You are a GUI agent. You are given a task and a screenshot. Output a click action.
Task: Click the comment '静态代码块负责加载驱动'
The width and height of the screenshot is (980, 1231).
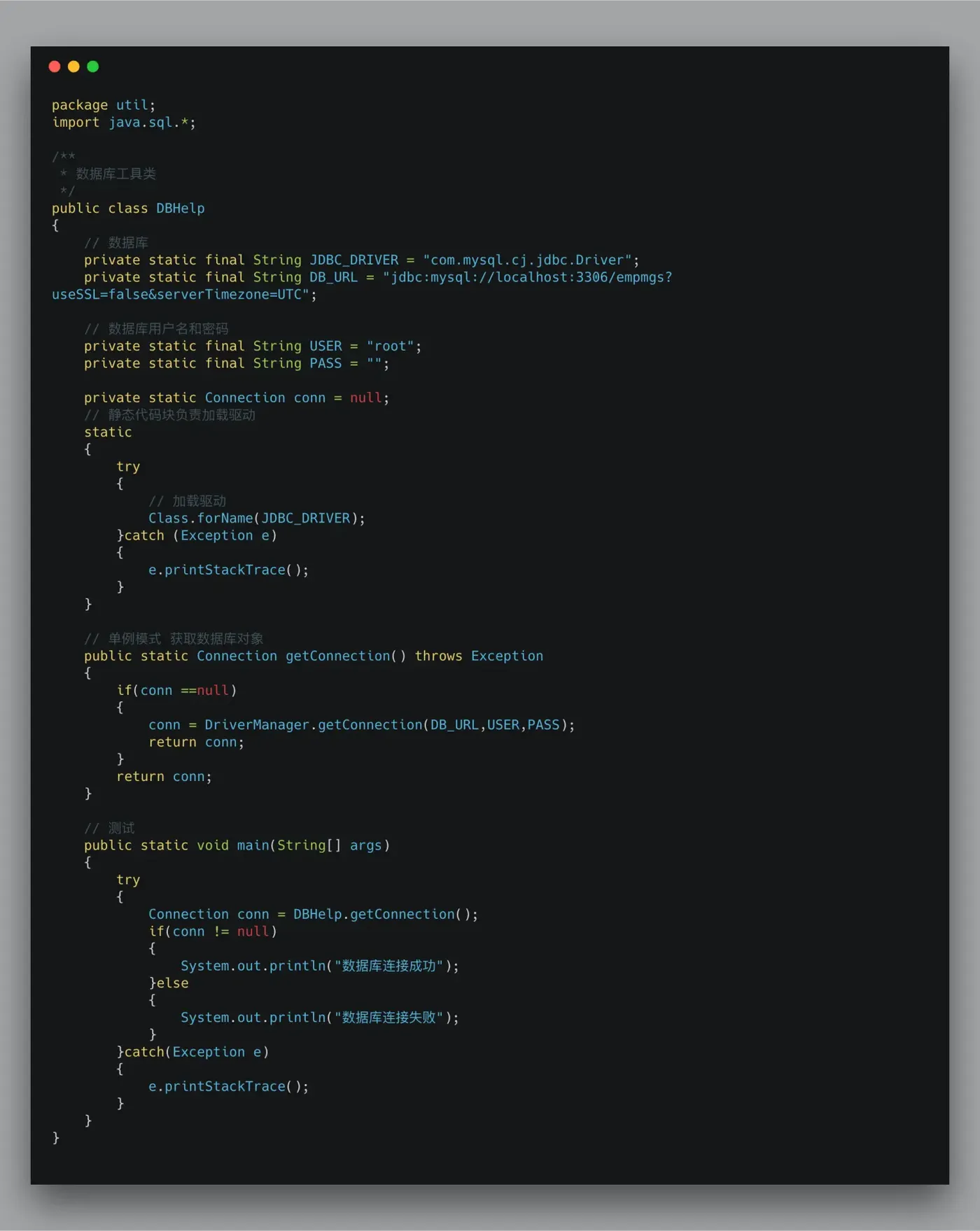point(181,415)
